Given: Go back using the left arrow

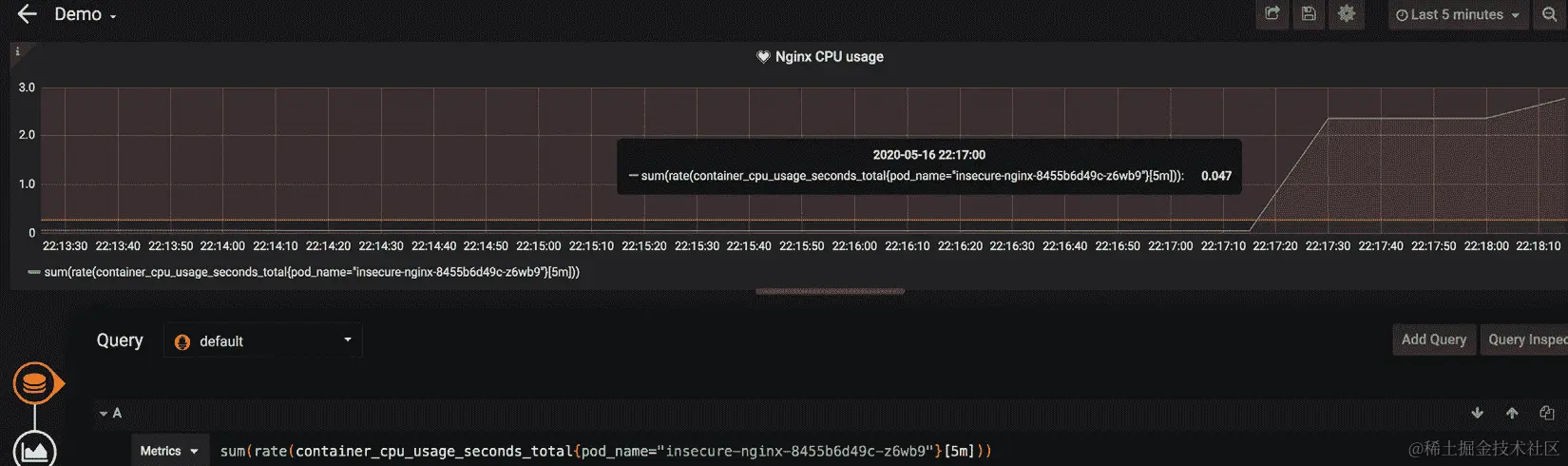Looking at the screenshot, I should point(27,14).
